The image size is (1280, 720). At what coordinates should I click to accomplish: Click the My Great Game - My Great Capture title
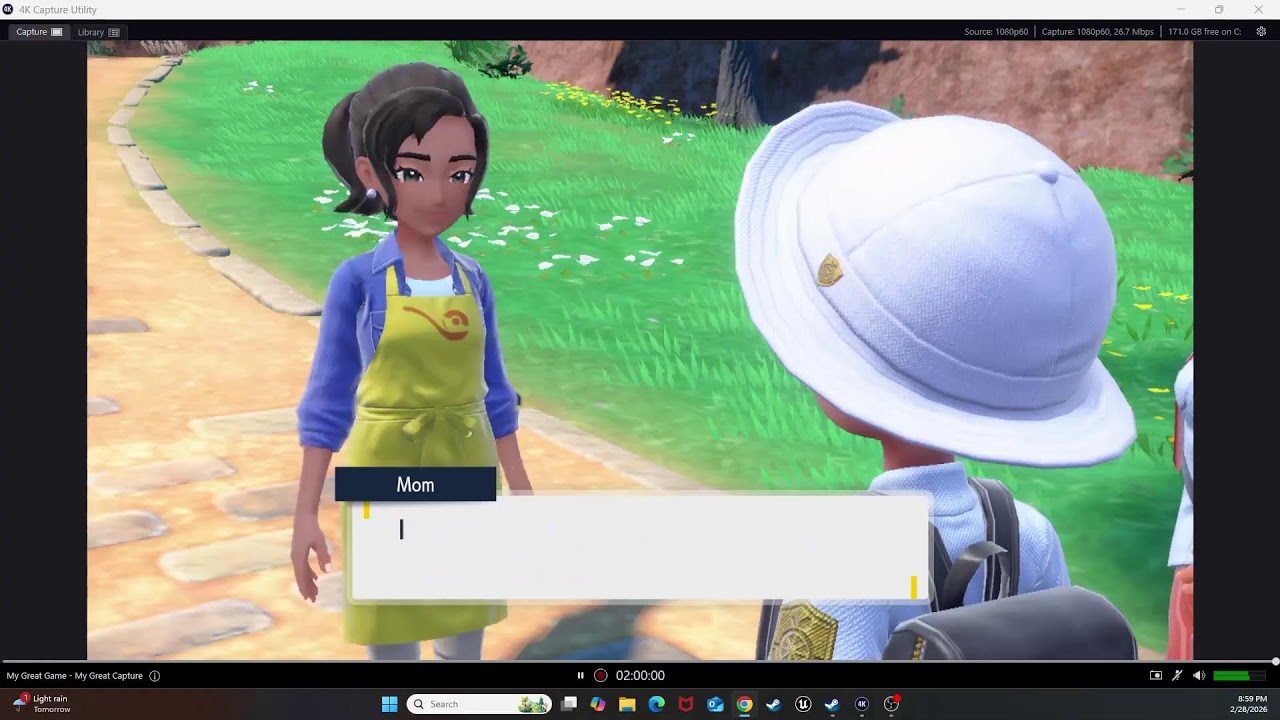tap(75, 676)
